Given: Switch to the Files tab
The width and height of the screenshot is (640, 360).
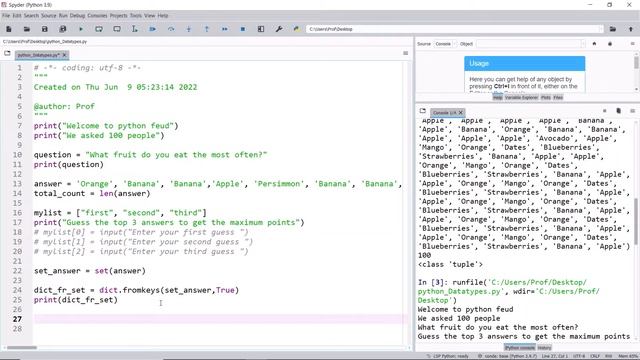Looking at the screenshot, I should point(558,98).
